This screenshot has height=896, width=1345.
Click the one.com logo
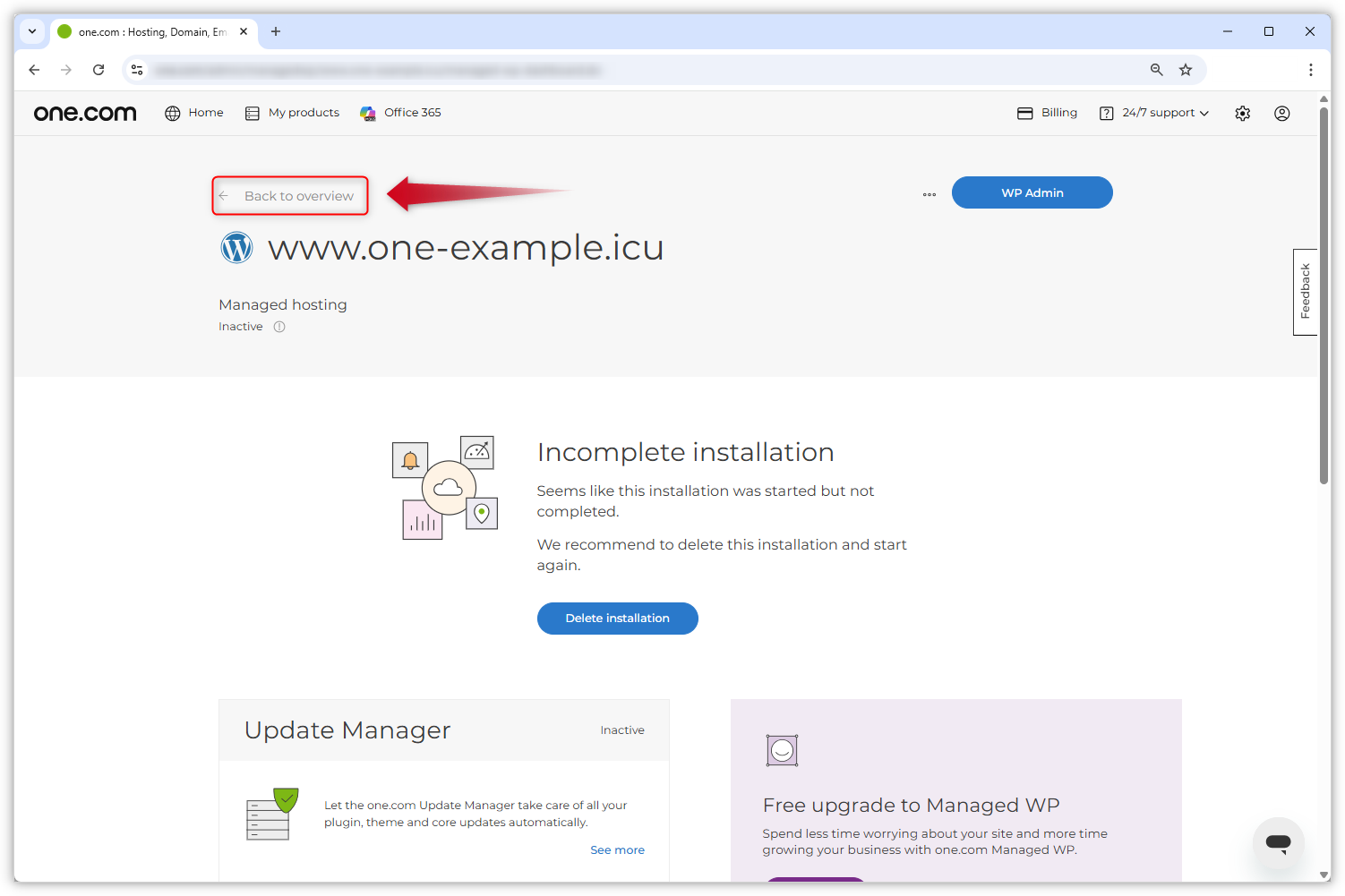tap(85, 113)
